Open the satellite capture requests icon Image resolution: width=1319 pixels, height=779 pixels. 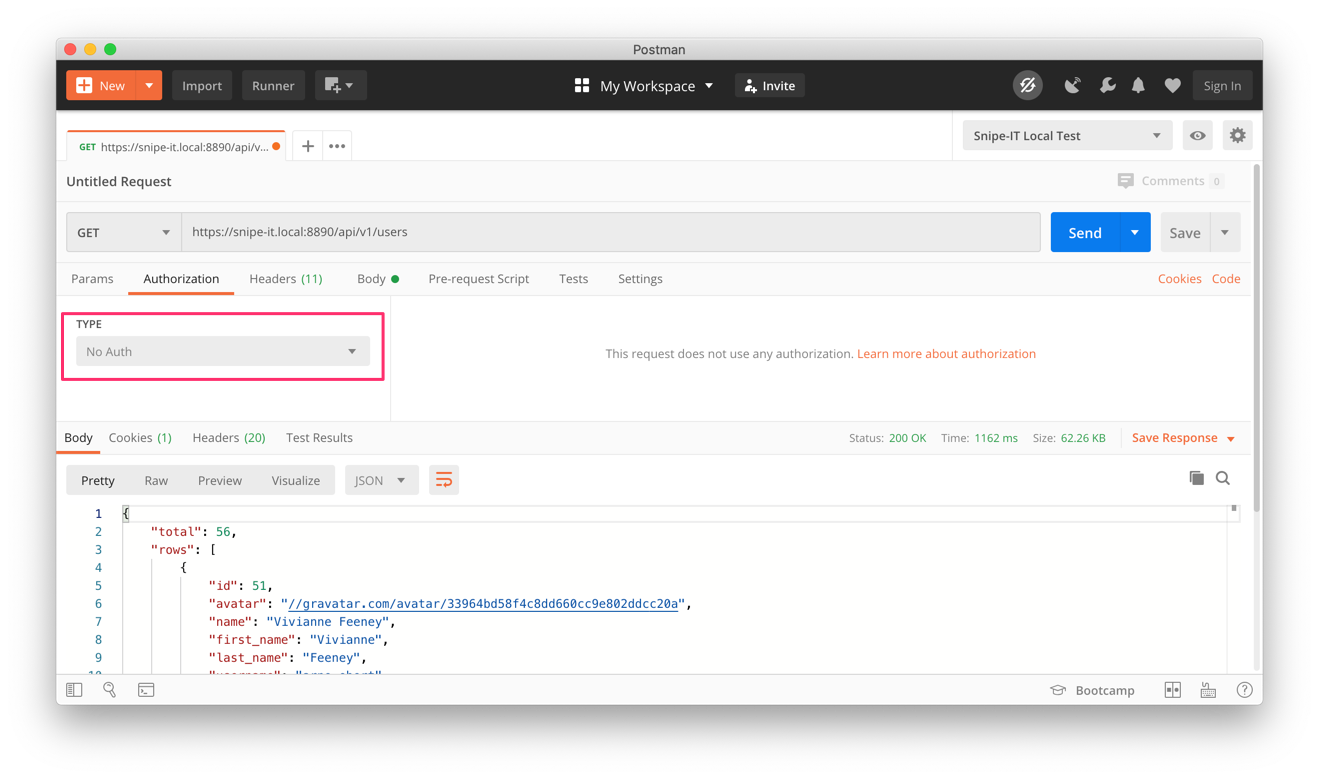pos(1072,86)
